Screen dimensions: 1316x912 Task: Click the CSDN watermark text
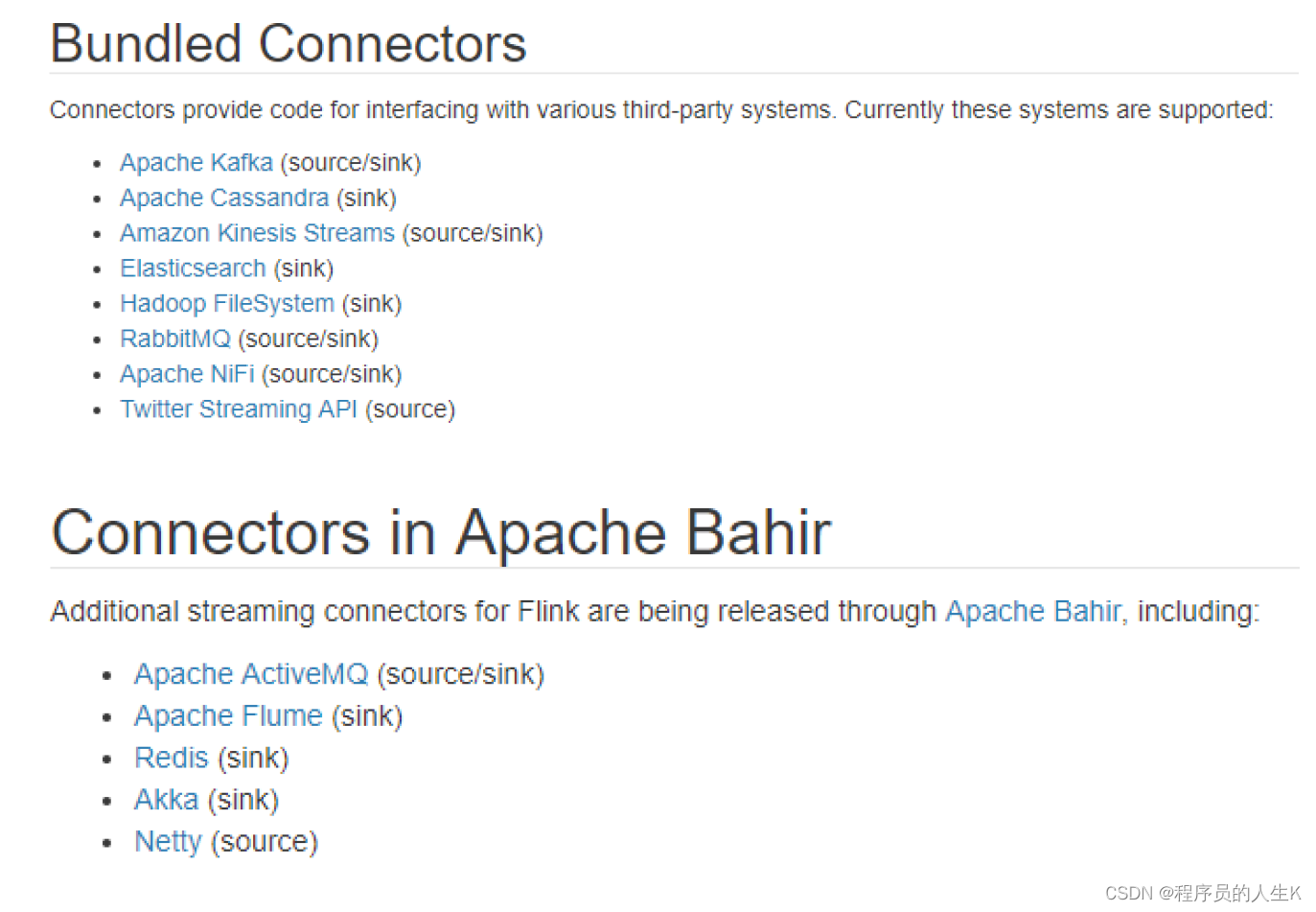click(x=1202, y=894)
